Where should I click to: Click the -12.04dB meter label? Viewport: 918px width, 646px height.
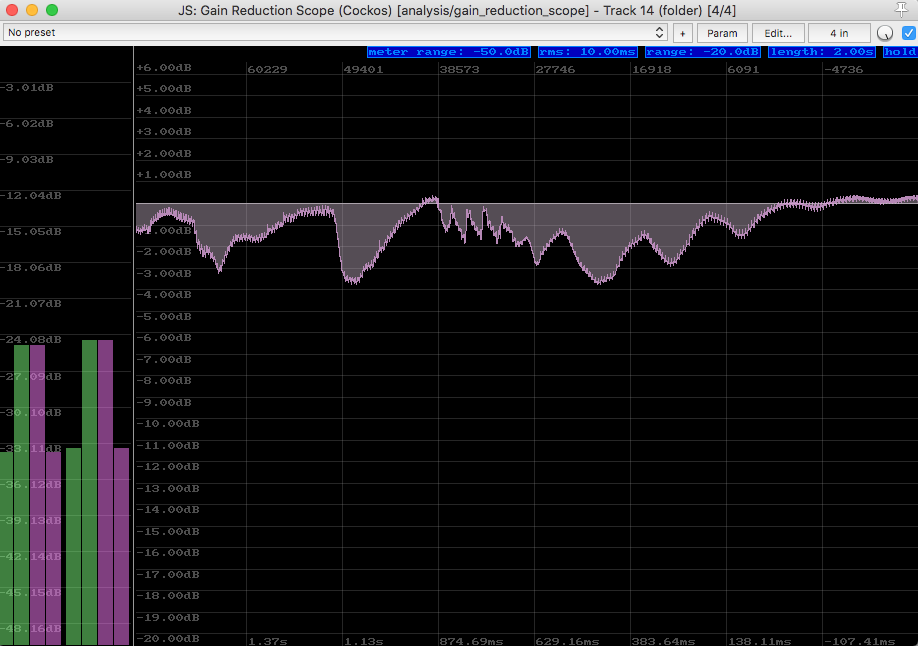pyautogui.click(x=30, y=196)
